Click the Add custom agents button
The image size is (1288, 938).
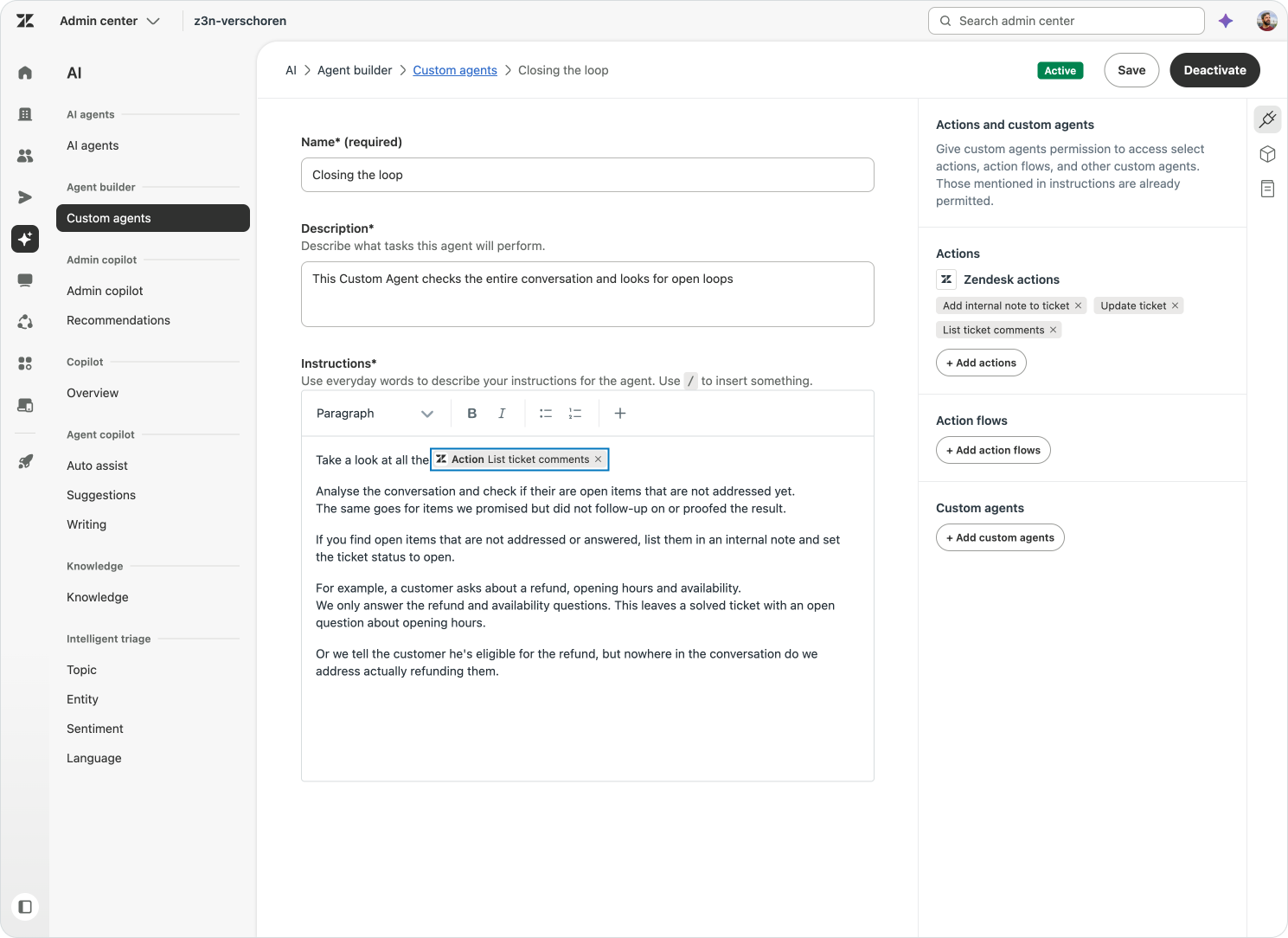click(x=1000, y=537)
